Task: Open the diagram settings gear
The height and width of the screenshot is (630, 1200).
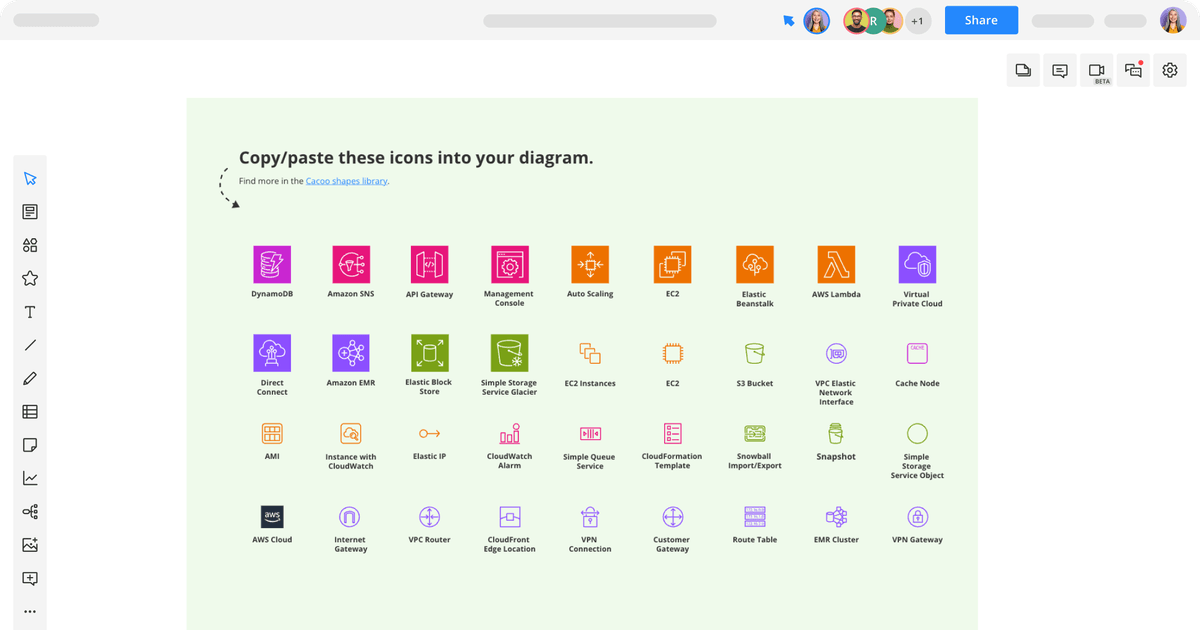Action: pos(1169,70)
